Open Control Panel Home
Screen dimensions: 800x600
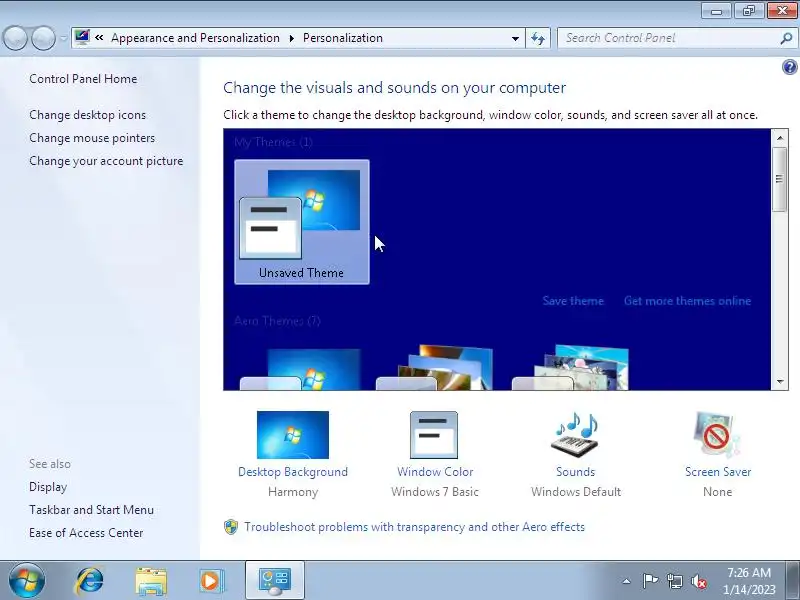tap(83, 79)
